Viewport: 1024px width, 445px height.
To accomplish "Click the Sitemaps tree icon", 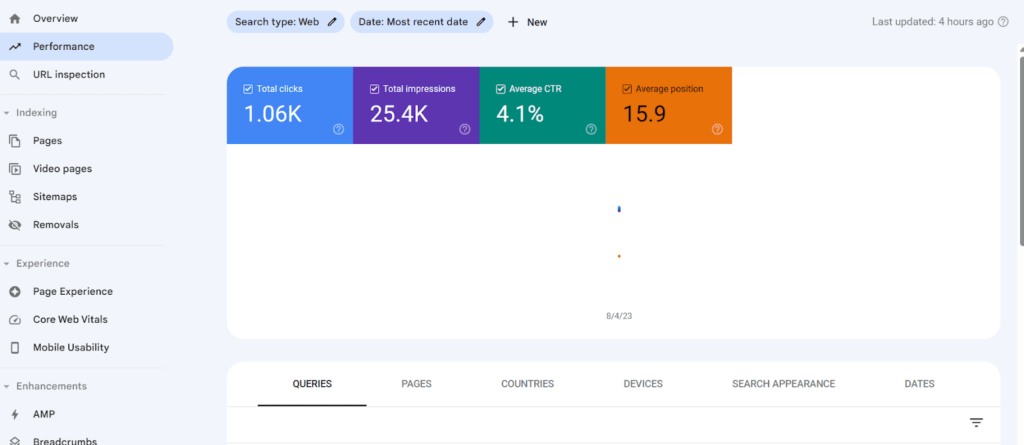I will click(x=14, y=197).
